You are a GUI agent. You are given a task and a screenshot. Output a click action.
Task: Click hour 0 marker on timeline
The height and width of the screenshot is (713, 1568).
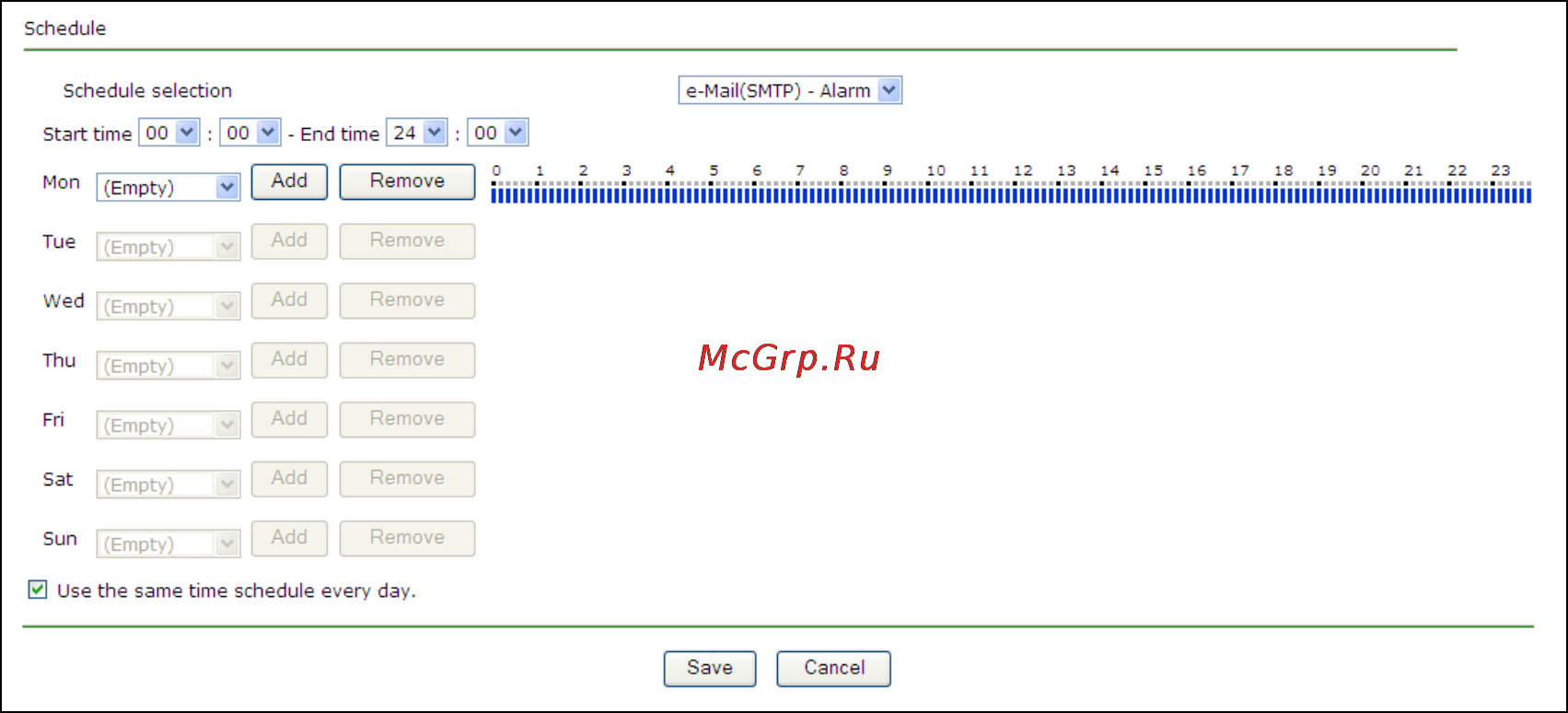coord(496,170)
